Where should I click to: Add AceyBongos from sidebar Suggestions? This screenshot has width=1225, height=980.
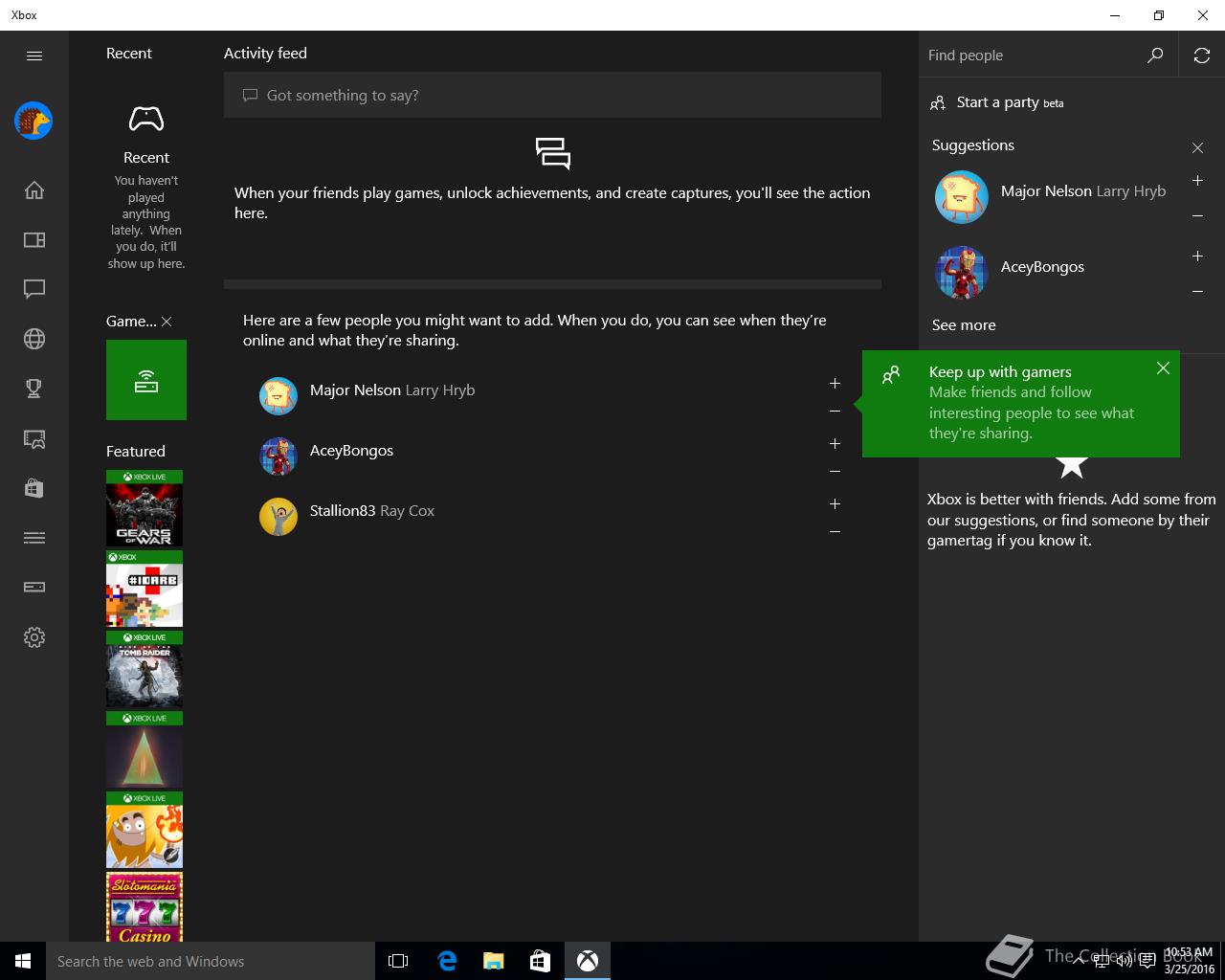click(1197, 256)
